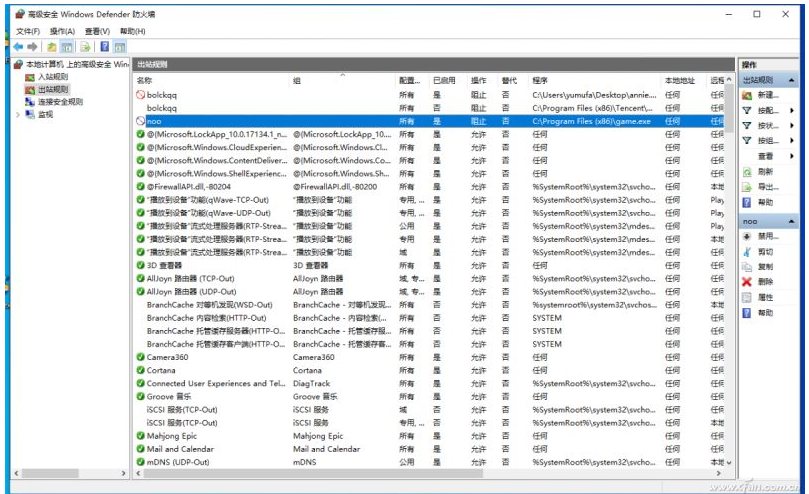Open Help via toolbar question mark icon
The height and width of the screenshot is (494, 809).
click(105, 47)
